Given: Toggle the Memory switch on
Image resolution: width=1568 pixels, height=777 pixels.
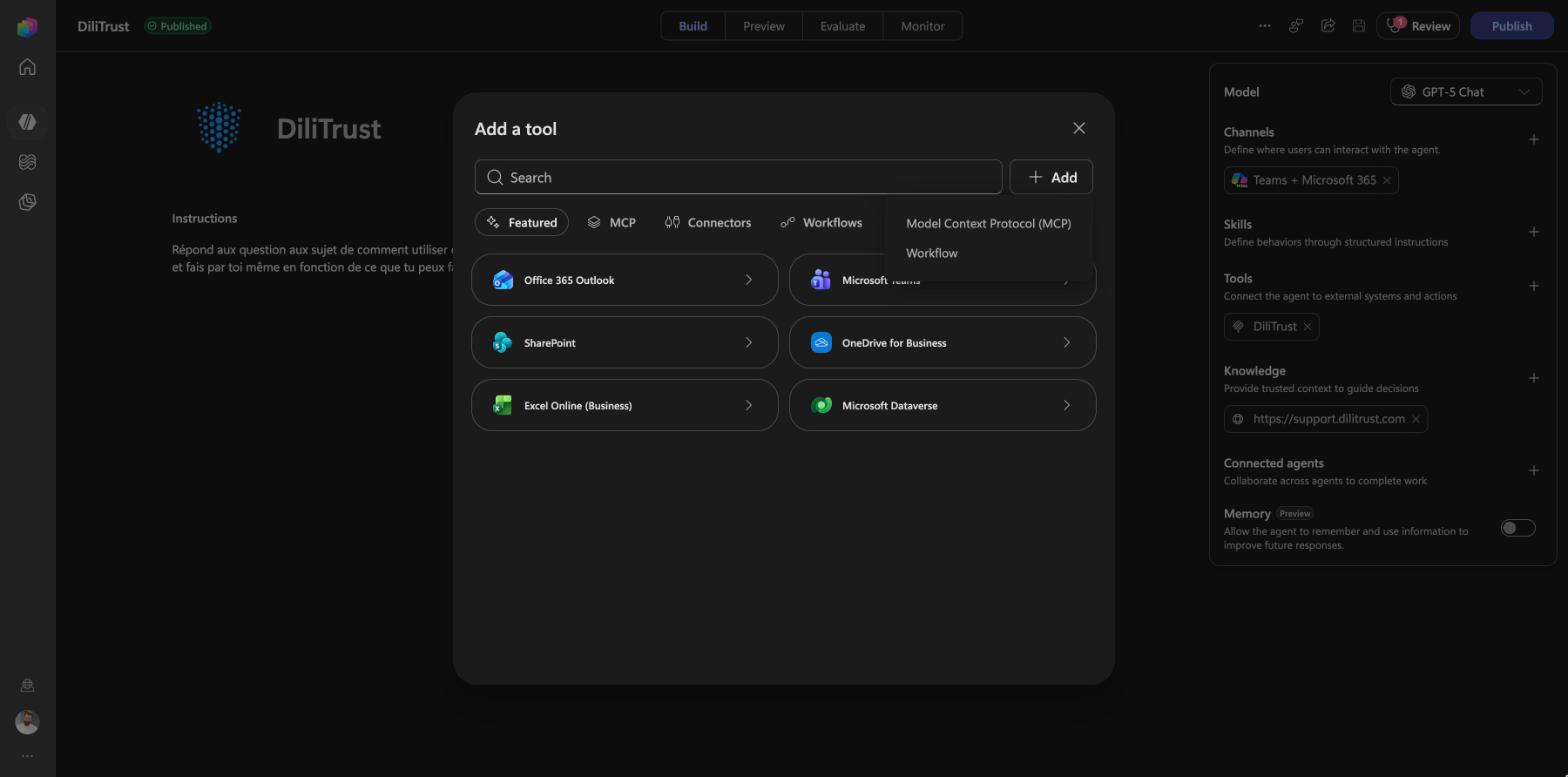Looking at the screenshot, I should 1518,528.
